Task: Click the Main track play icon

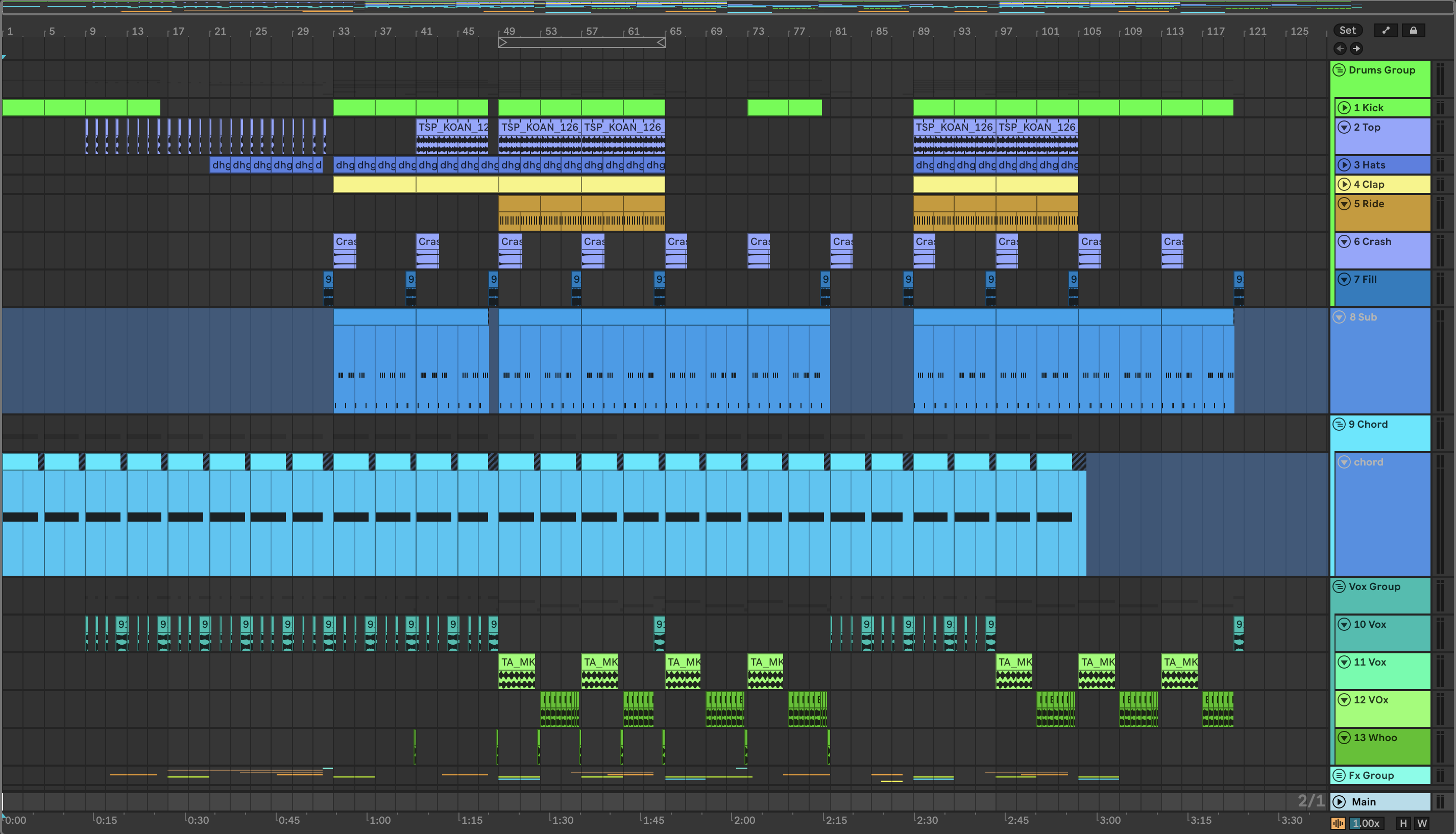Action: point(1339,801)
